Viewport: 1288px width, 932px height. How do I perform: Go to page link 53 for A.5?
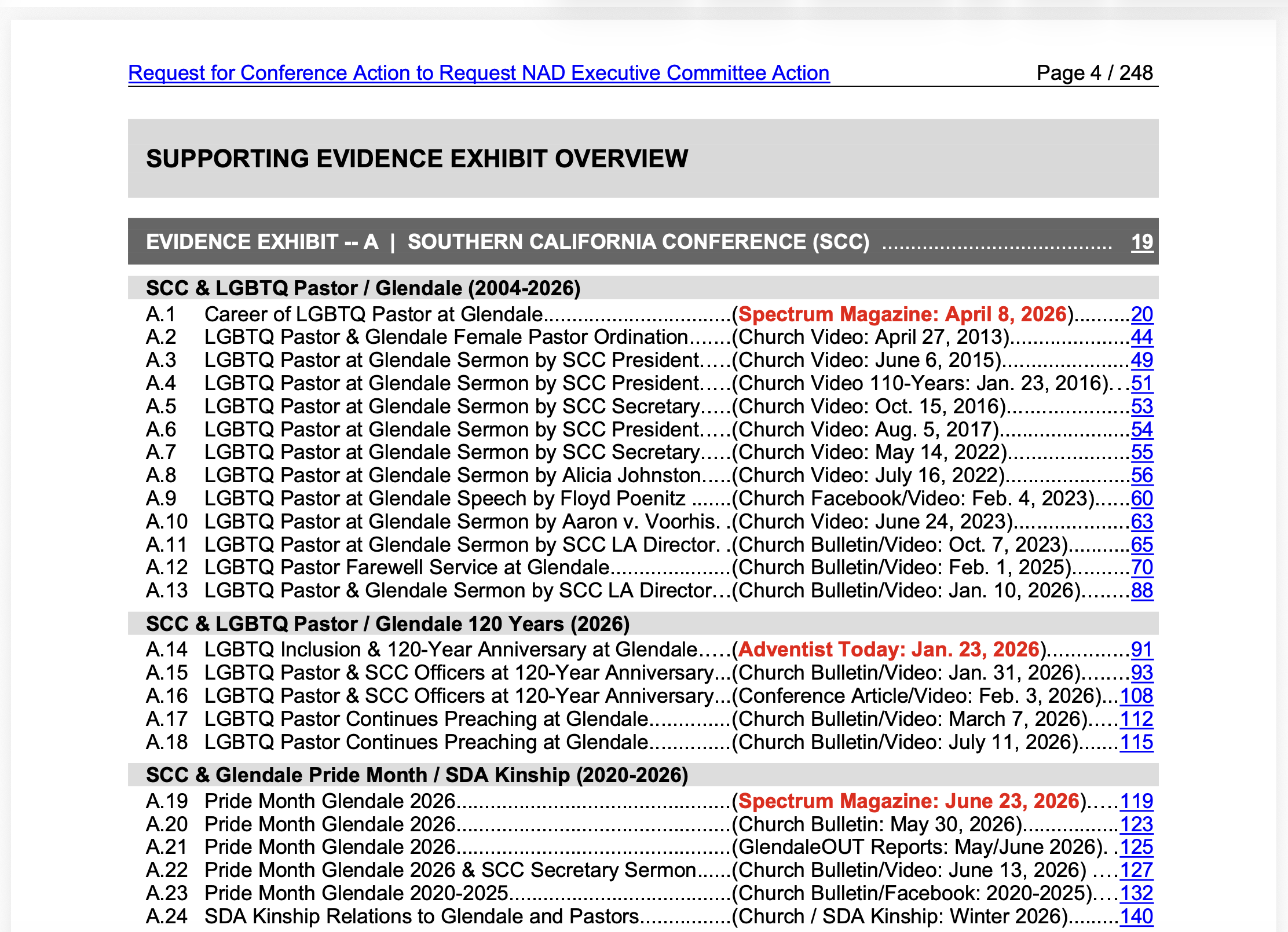point(1142,406)
